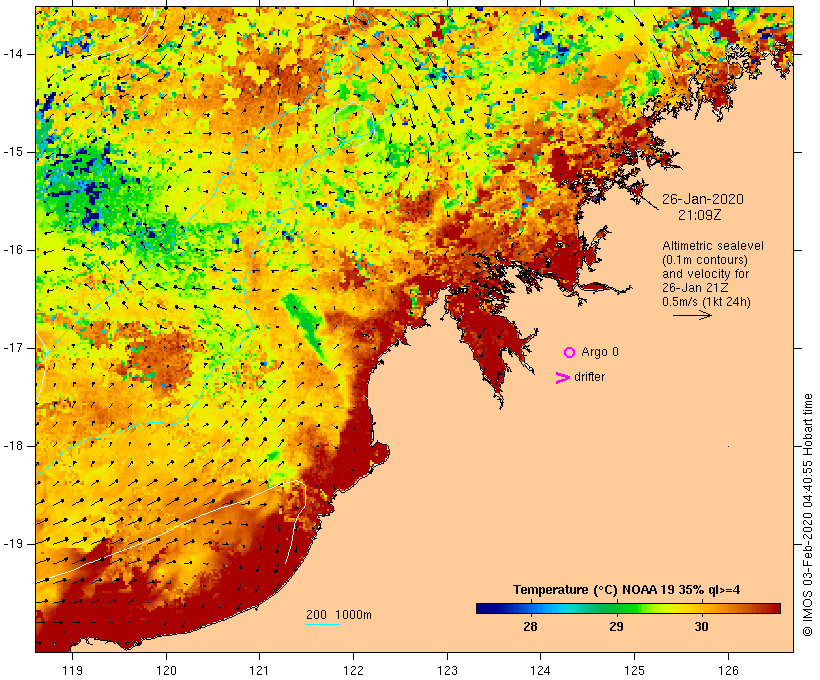Click latitude axis label -17
Screen dimensions: 820x680
(13, 348)
